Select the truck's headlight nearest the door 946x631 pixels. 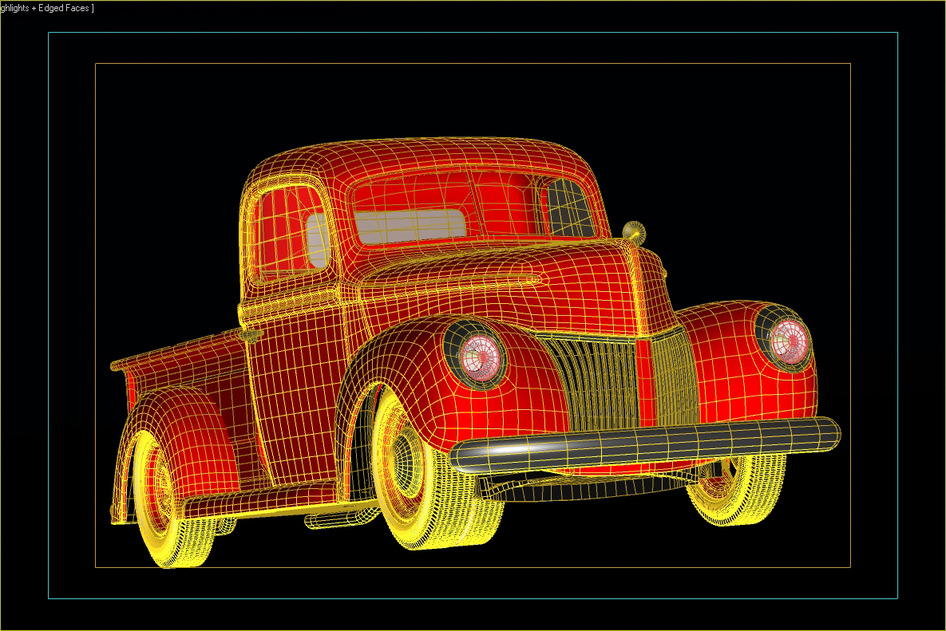click(480, 357)
